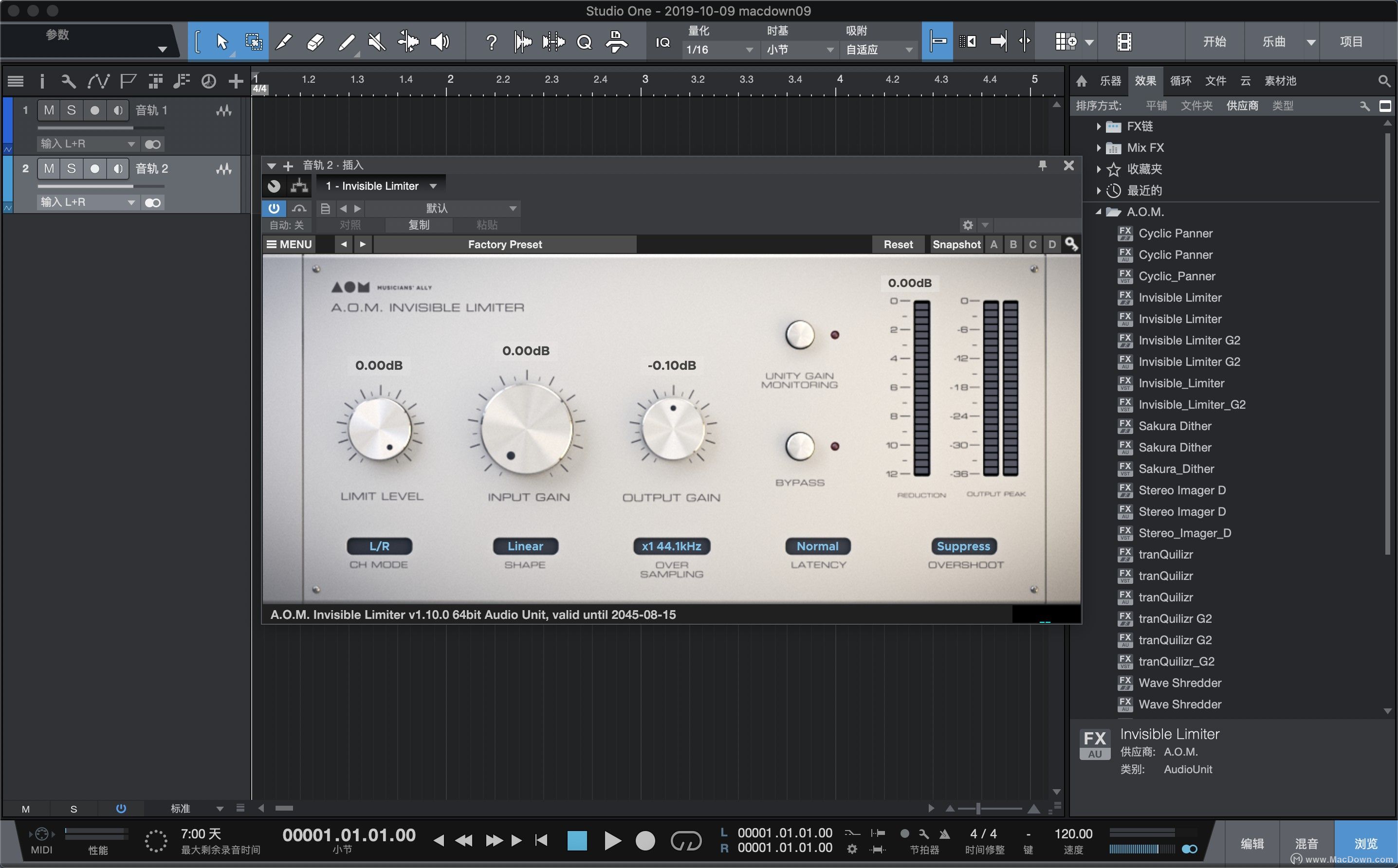The image size is (1398, 868).
Task: Sort browser by 类型
Action: point(1283,106)
